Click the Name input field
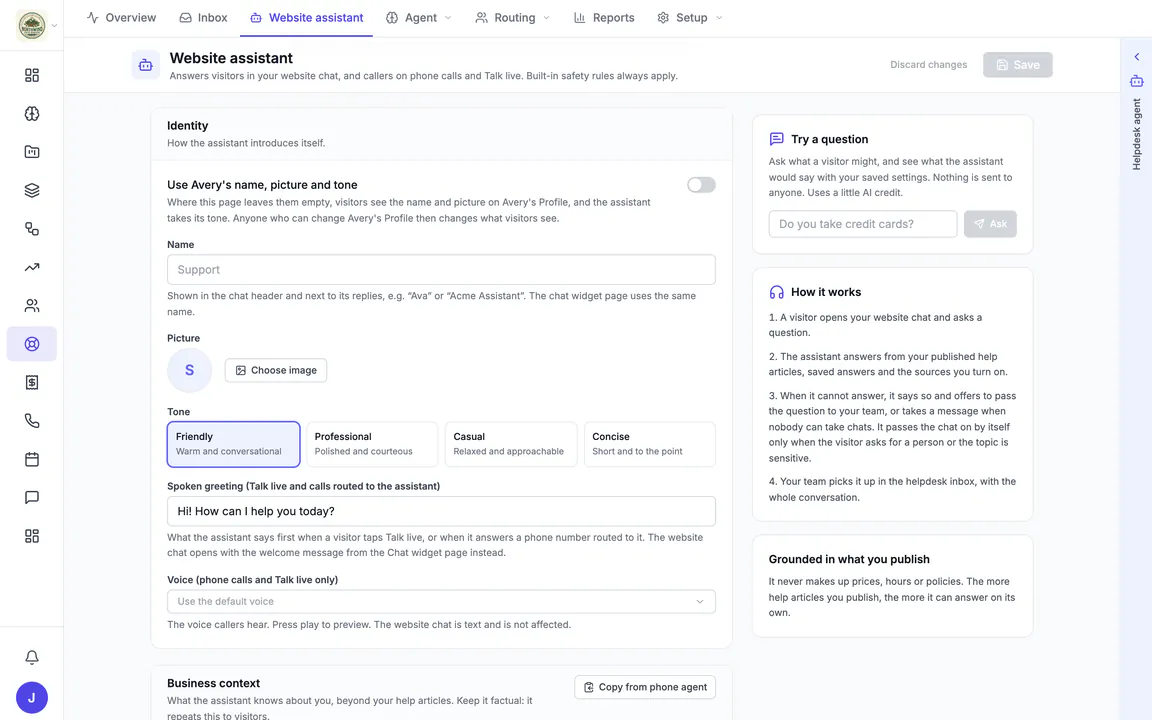This screenshot has width=1152, height=720. [x=441, y=270]
